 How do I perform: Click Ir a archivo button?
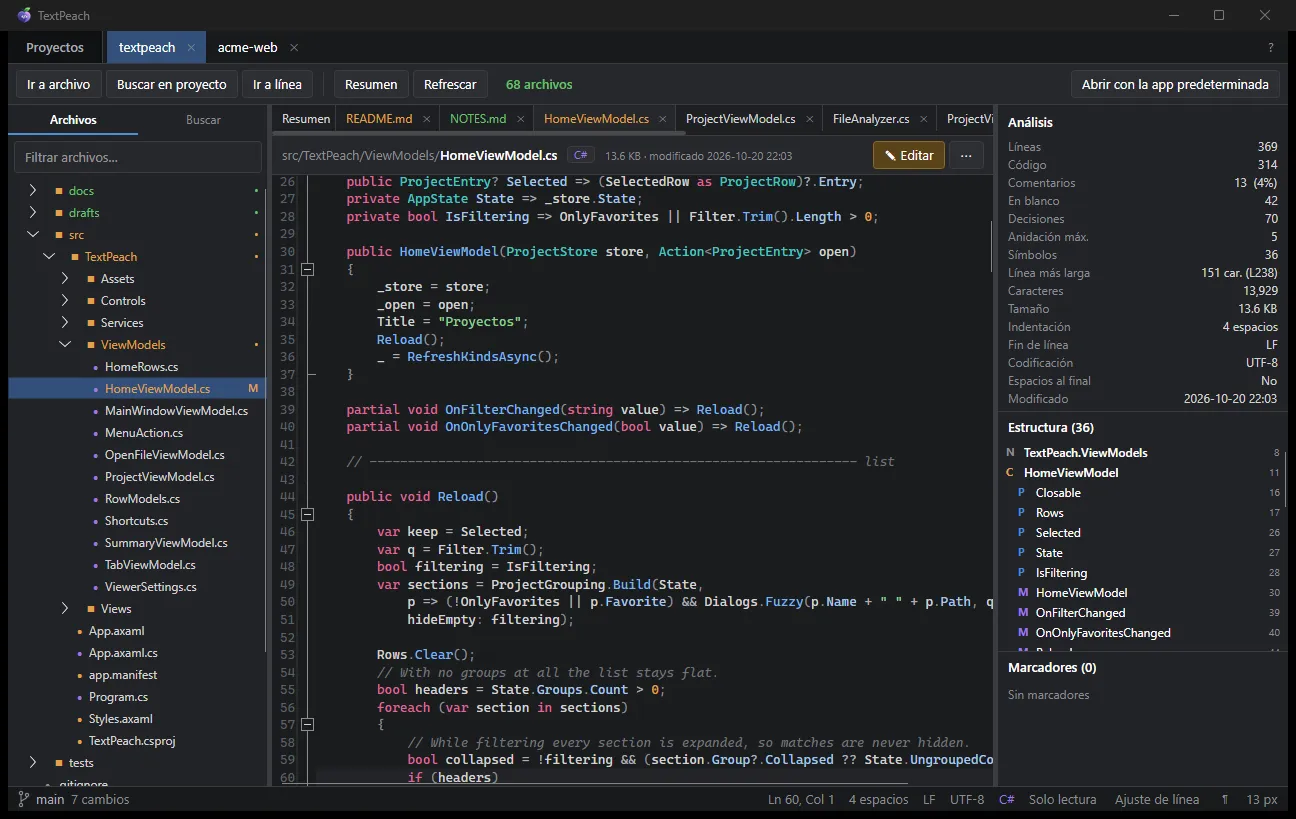(58, 85)
